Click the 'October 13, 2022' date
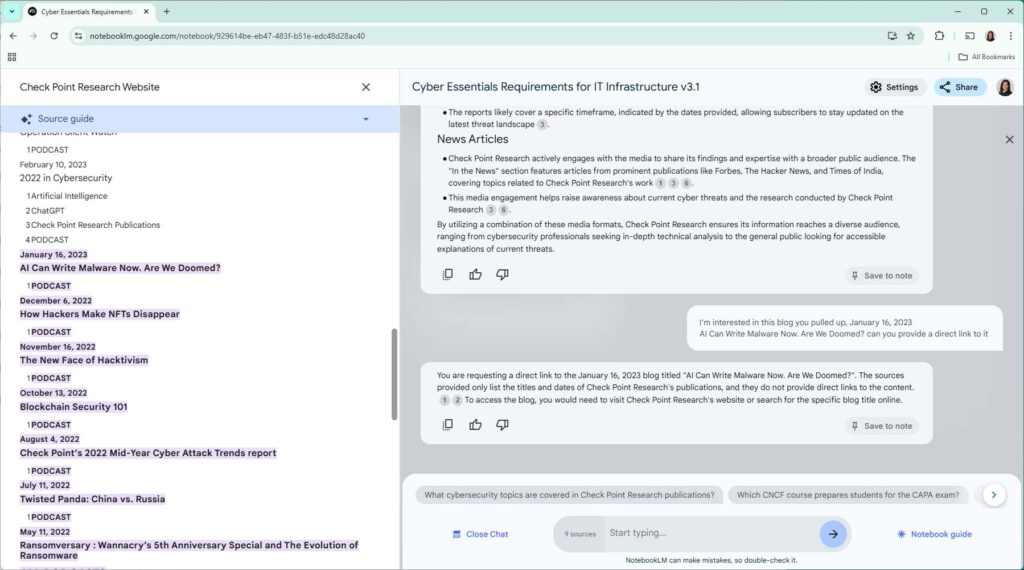 click(54, 393)
